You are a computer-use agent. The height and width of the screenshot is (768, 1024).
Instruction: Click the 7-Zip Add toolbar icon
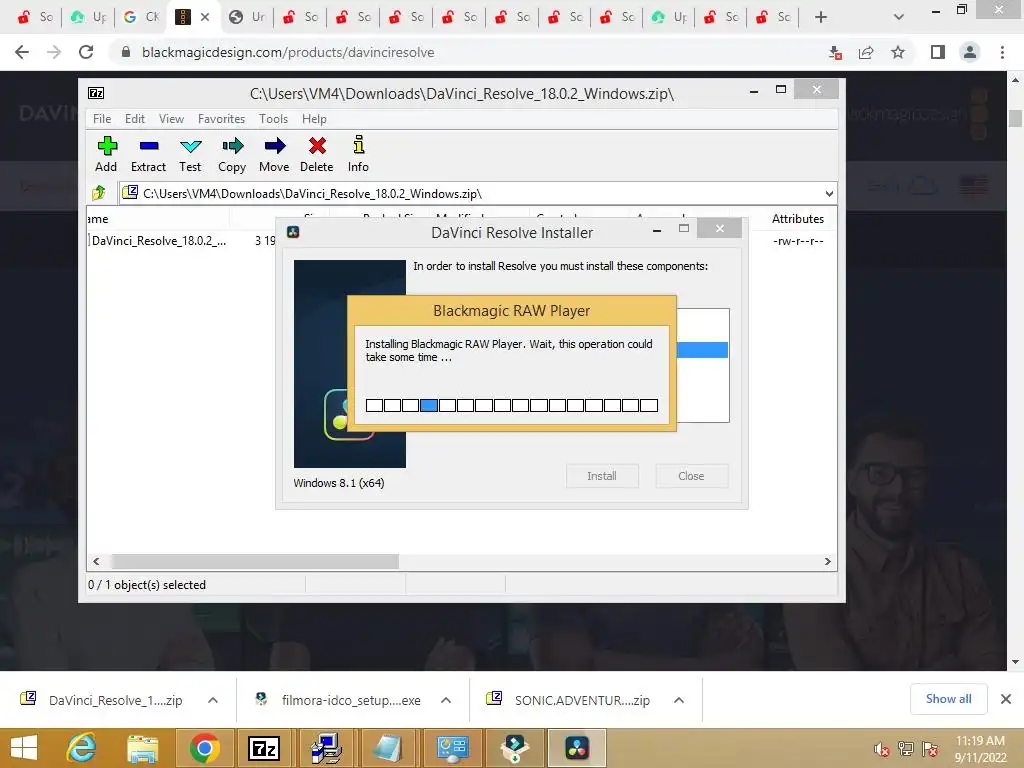click(106, 155)
